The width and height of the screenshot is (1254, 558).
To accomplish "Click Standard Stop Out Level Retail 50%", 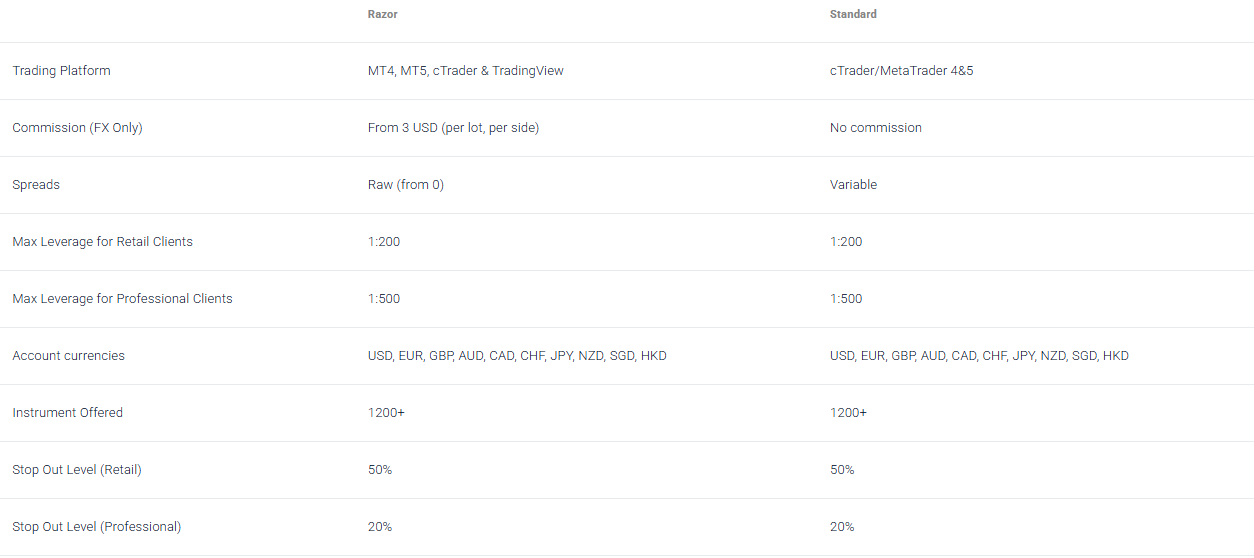I will click(x=842, y=470).
